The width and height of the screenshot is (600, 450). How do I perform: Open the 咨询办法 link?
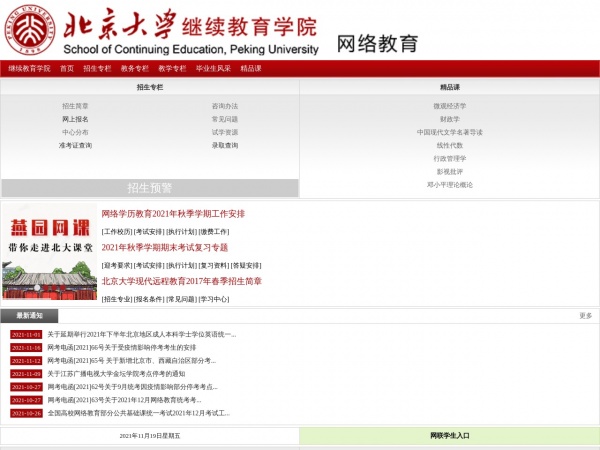225,106
